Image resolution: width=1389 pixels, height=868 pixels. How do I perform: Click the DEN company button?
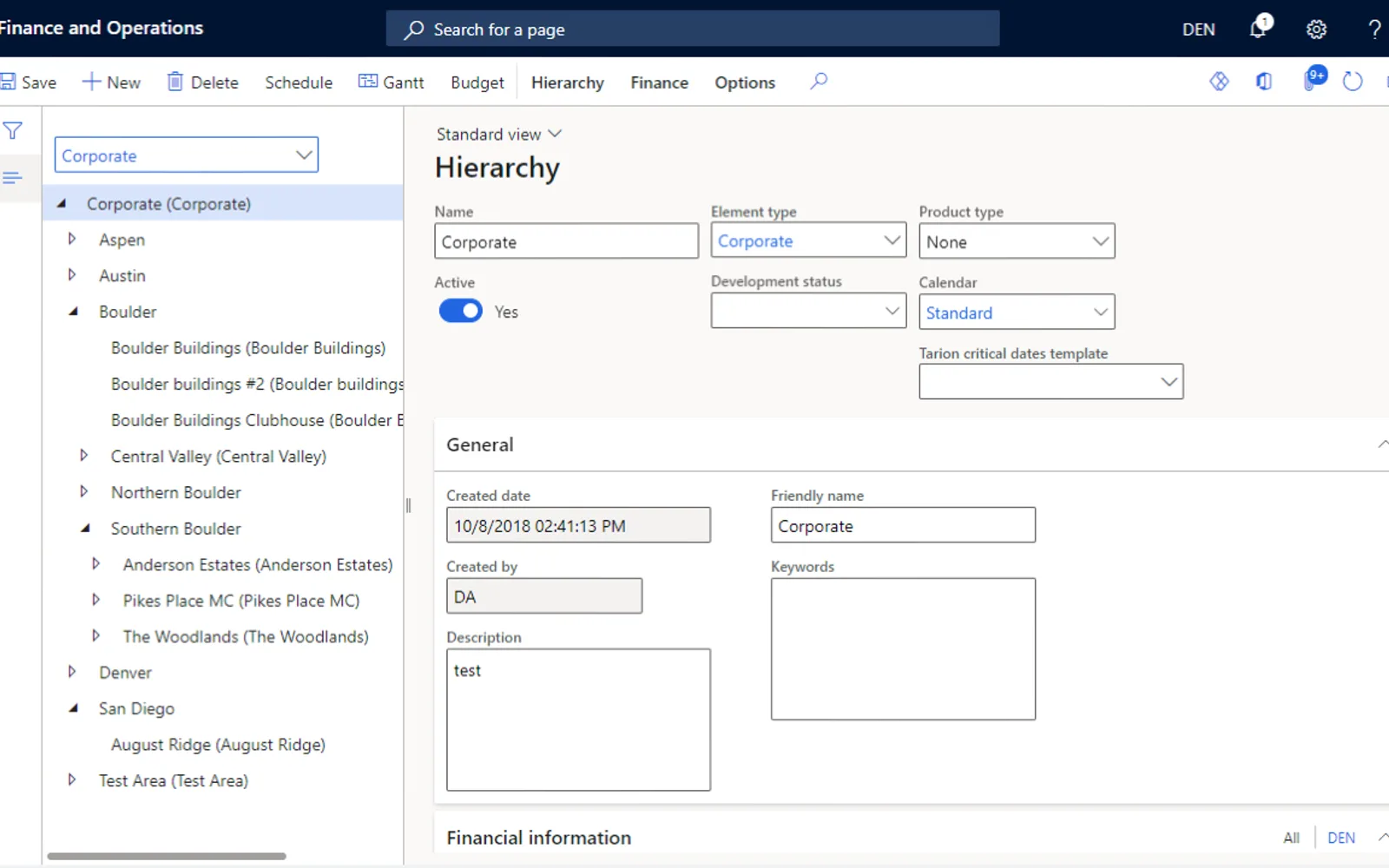point(1198,30)
